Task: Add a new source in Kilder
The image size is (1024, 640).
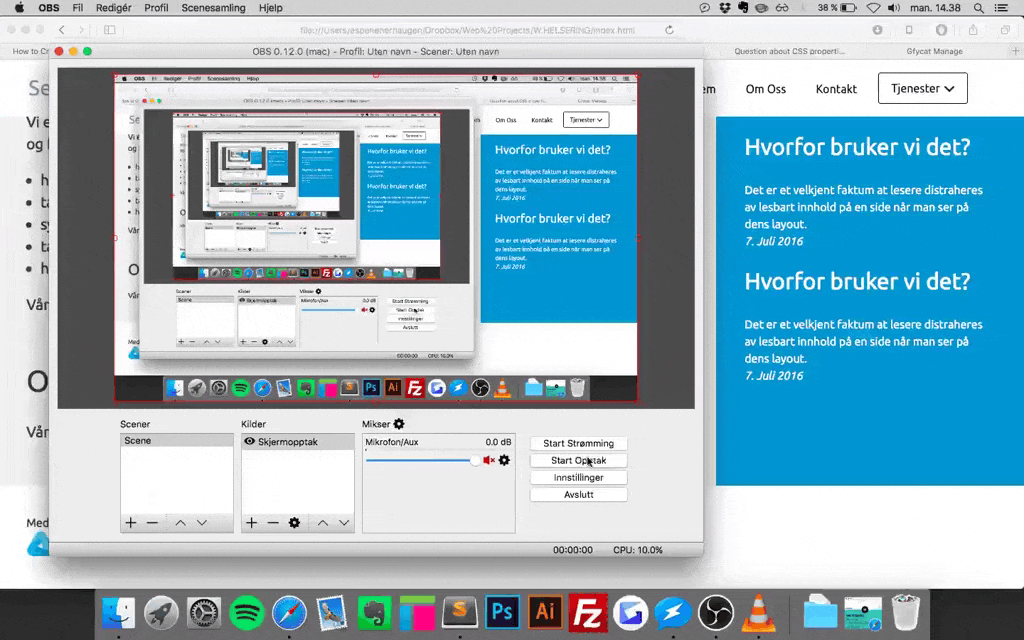Action: click(x=252, y=523)
